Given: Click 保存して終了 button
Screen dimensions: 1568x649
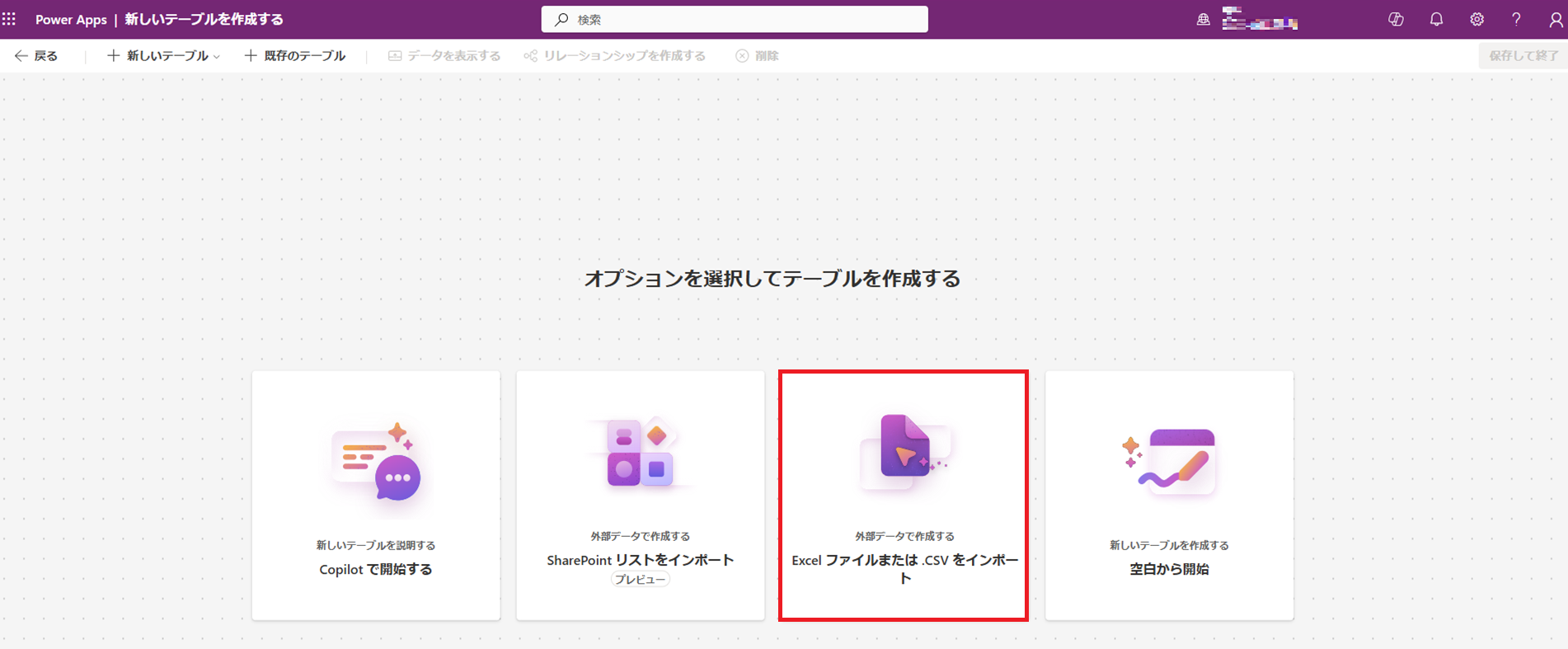Looking at the screenshot, I should pyautogui.click(x=1523, y=56).
